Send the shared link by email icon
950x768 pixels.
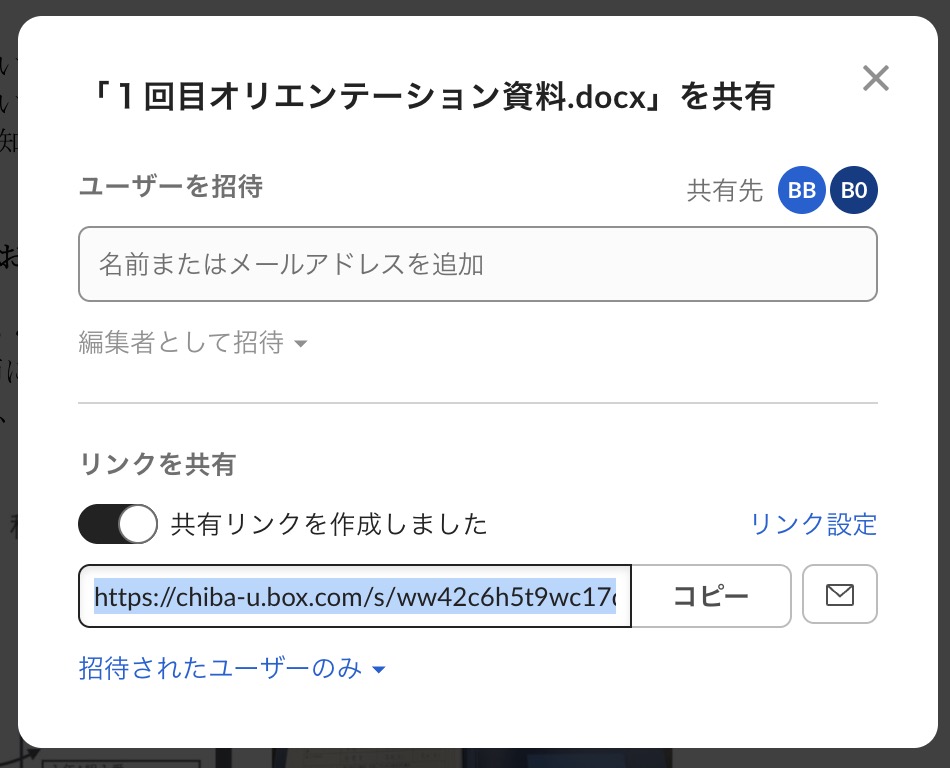pos(840,596)
